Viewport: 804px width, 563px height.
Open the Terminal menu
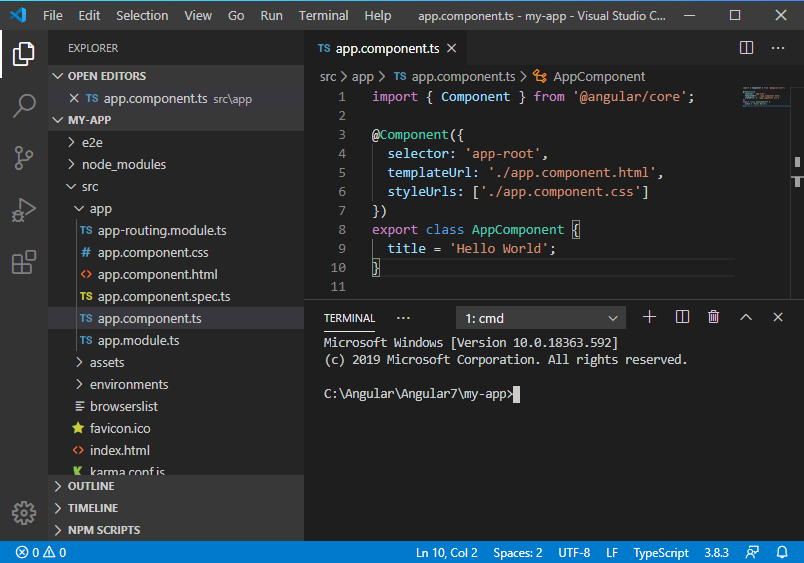pyautogui.click(x=324, y=15)
